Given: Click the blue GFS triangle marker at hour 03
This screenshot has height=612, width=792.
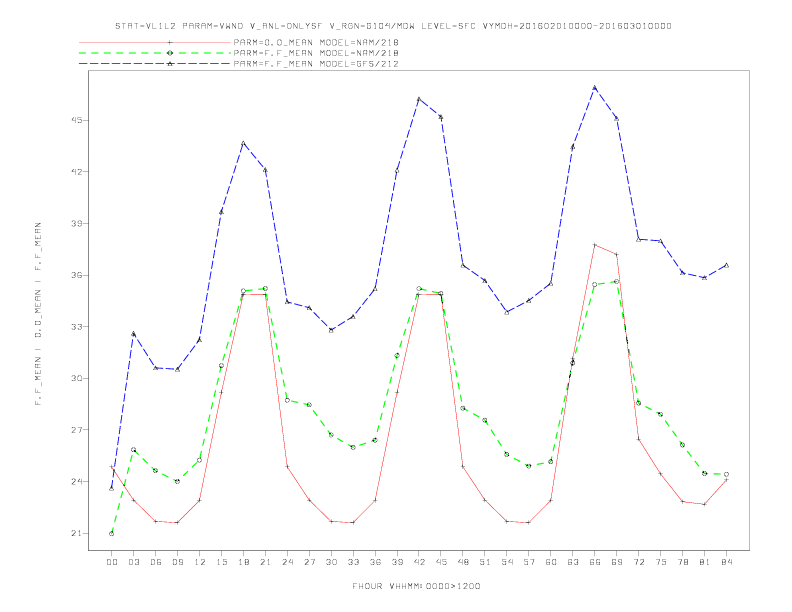Looking at the screenshot, I should (x=133, y=334).
